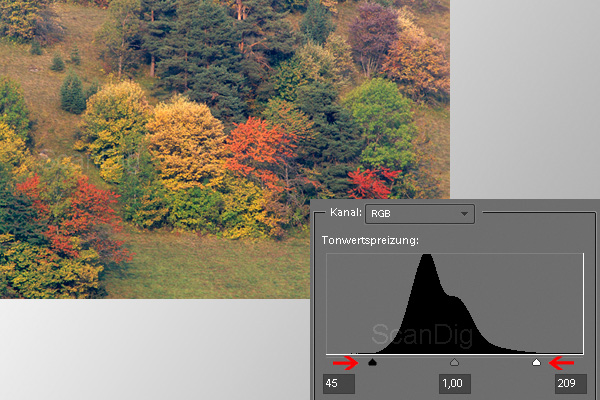Click the right red arrow beside white slider
The image size is (600, 400).
click(x=562, y=363)
